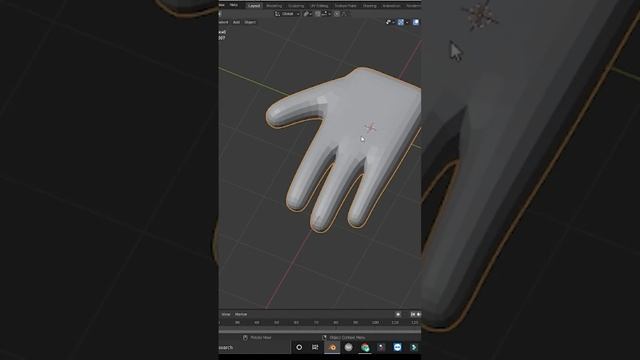Open the Texture Paint workspace tab

click(345, 6)
